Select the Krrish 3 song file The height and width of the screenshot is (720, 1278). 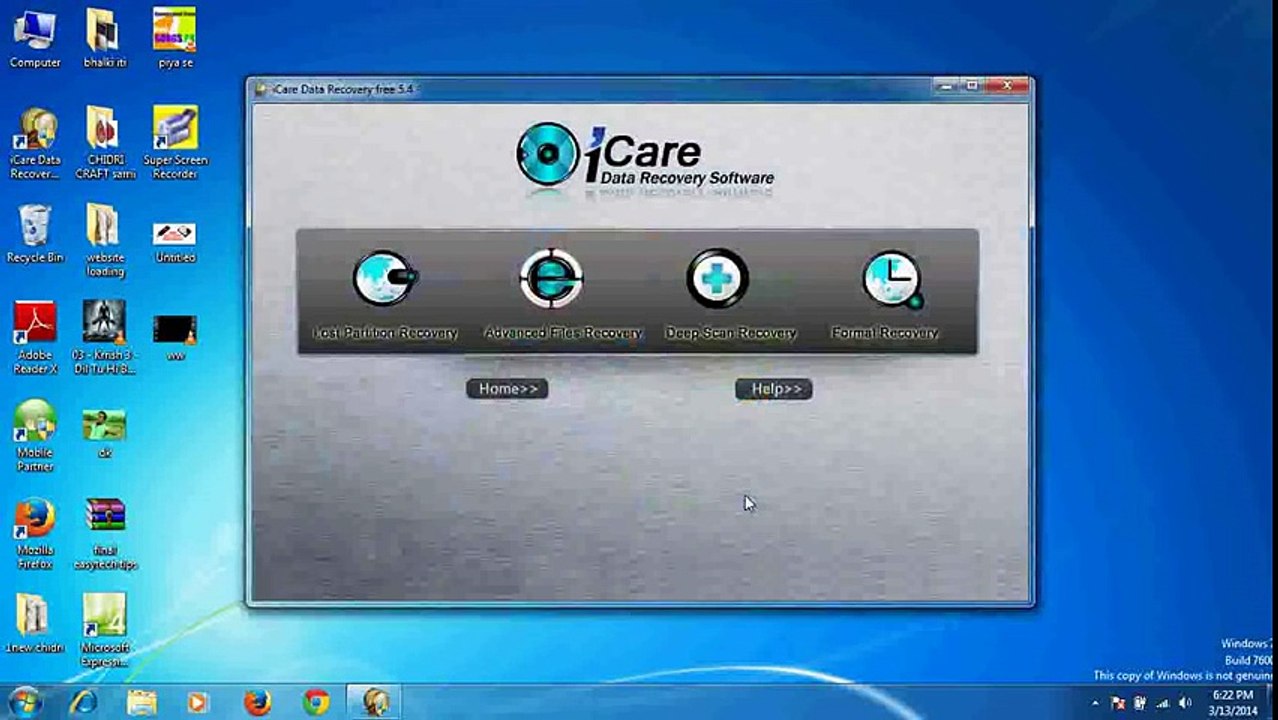tap(104, 338)
